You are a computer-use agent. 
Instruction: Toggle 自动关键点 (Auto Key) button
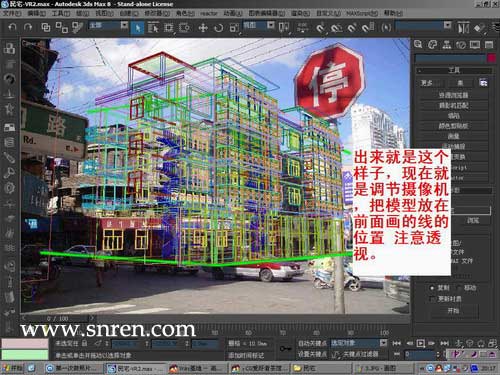(312, 343)
